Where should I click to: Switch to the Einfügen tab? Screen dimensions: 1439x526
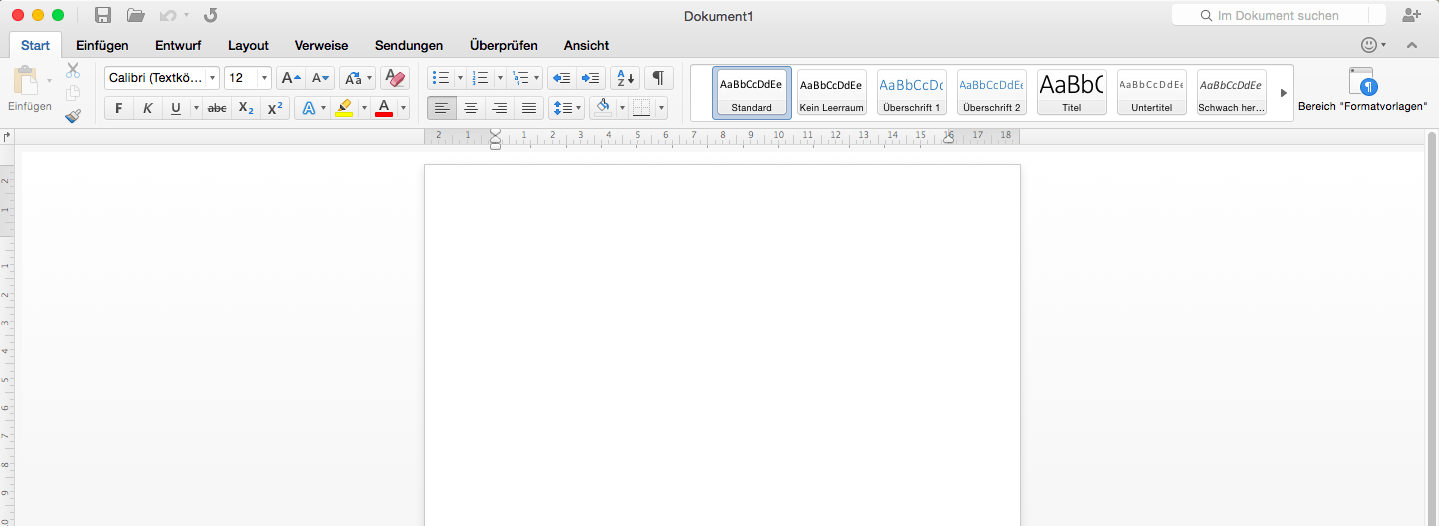coord(102,45)
